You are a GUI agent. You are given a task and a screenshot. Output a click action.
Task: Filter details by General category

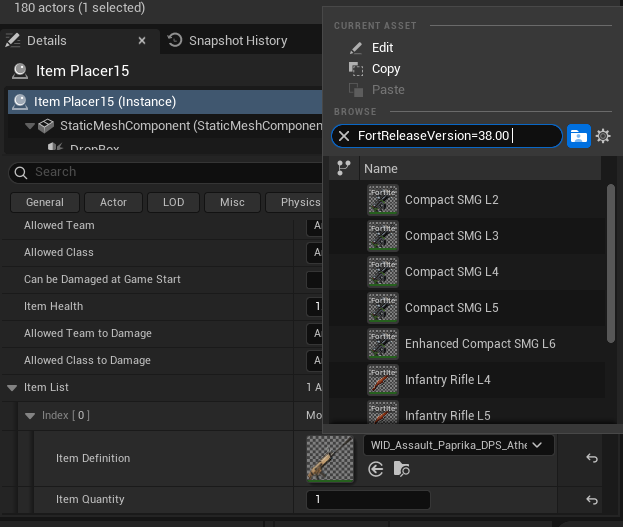tap(45, 202)
